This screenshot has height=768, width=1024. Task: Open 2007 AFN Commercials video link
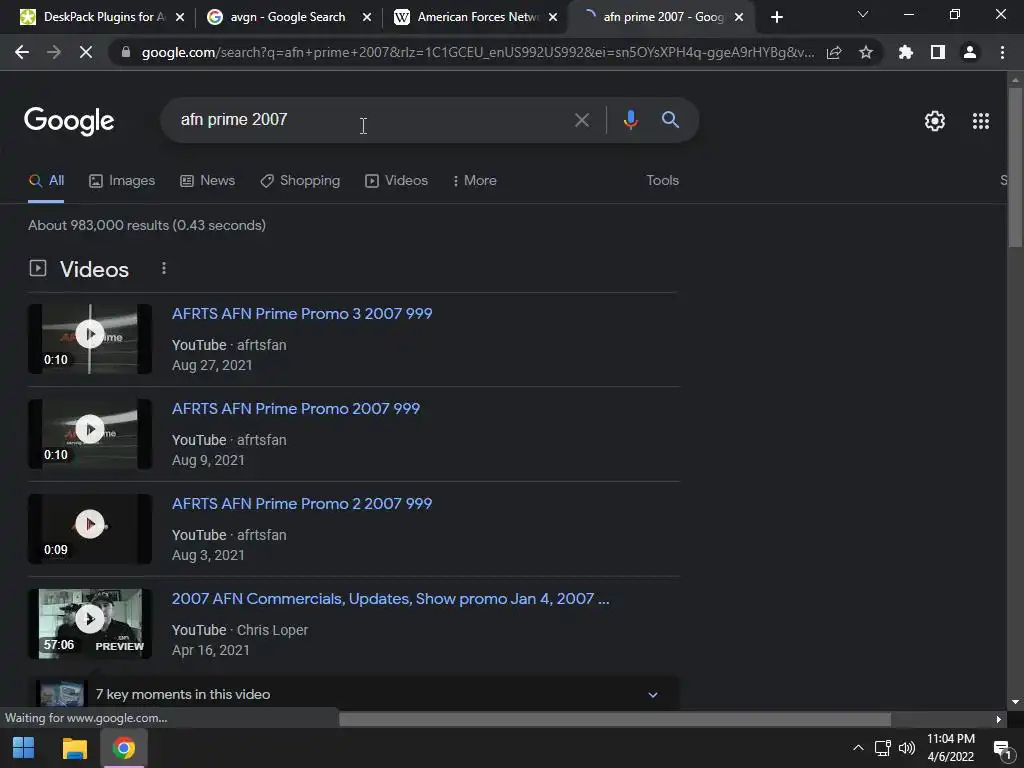click(x=391, y=599)
